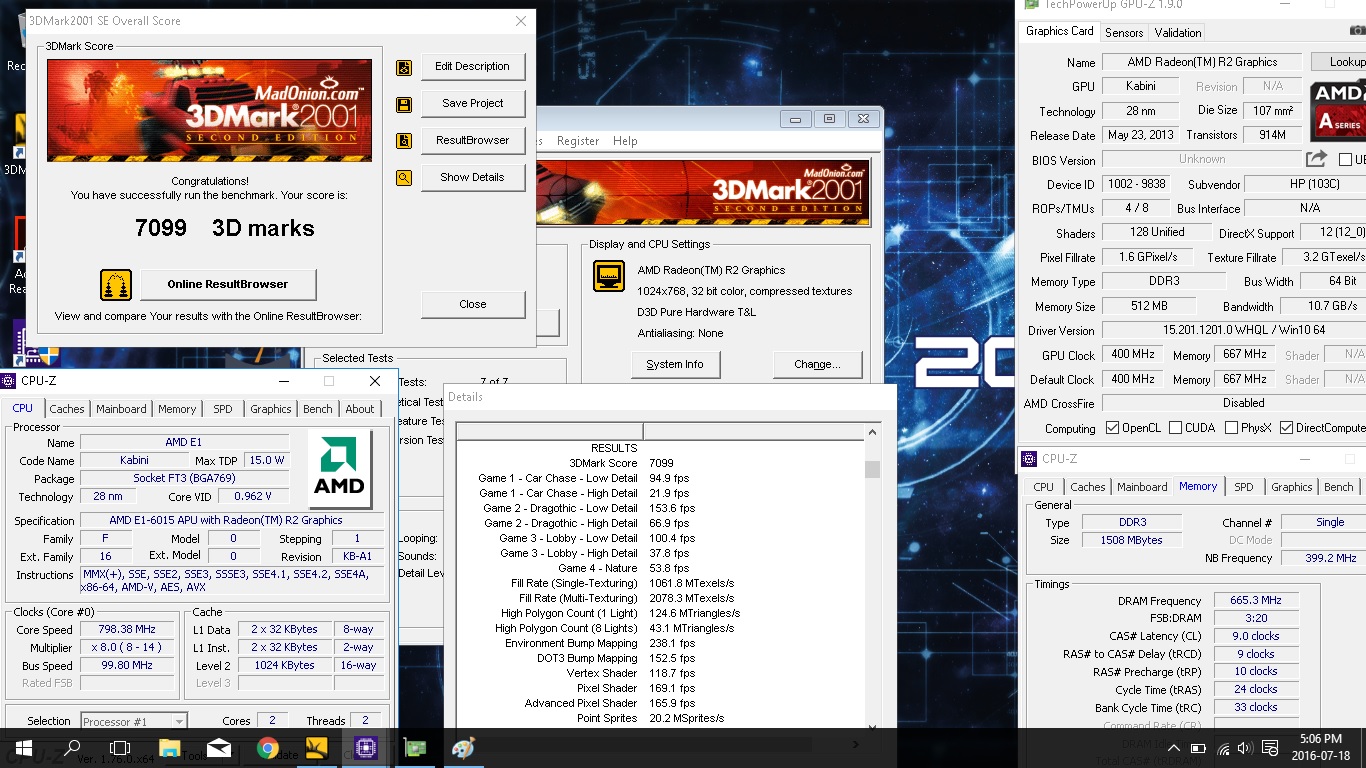Toggle the OpenCL checkbox in GPU-Z
The width and height of the screenshot is (1366, 768).
(1112, 428)
